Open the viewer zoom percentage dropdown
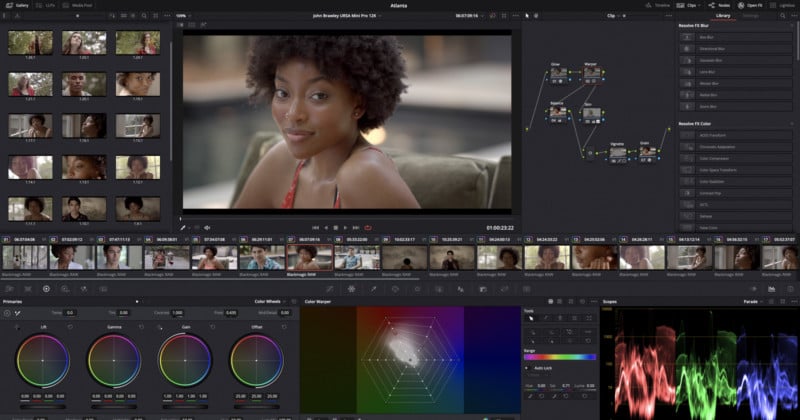Viewport: 800px width, 420px height. click(x=183, y=16)
